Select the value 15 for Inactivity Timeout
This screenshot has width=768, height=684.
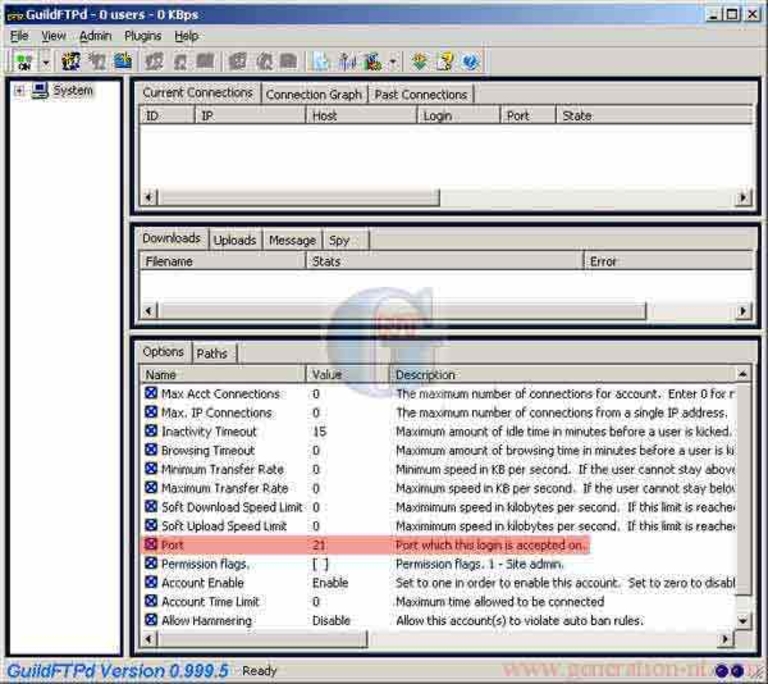pos(319,432)
